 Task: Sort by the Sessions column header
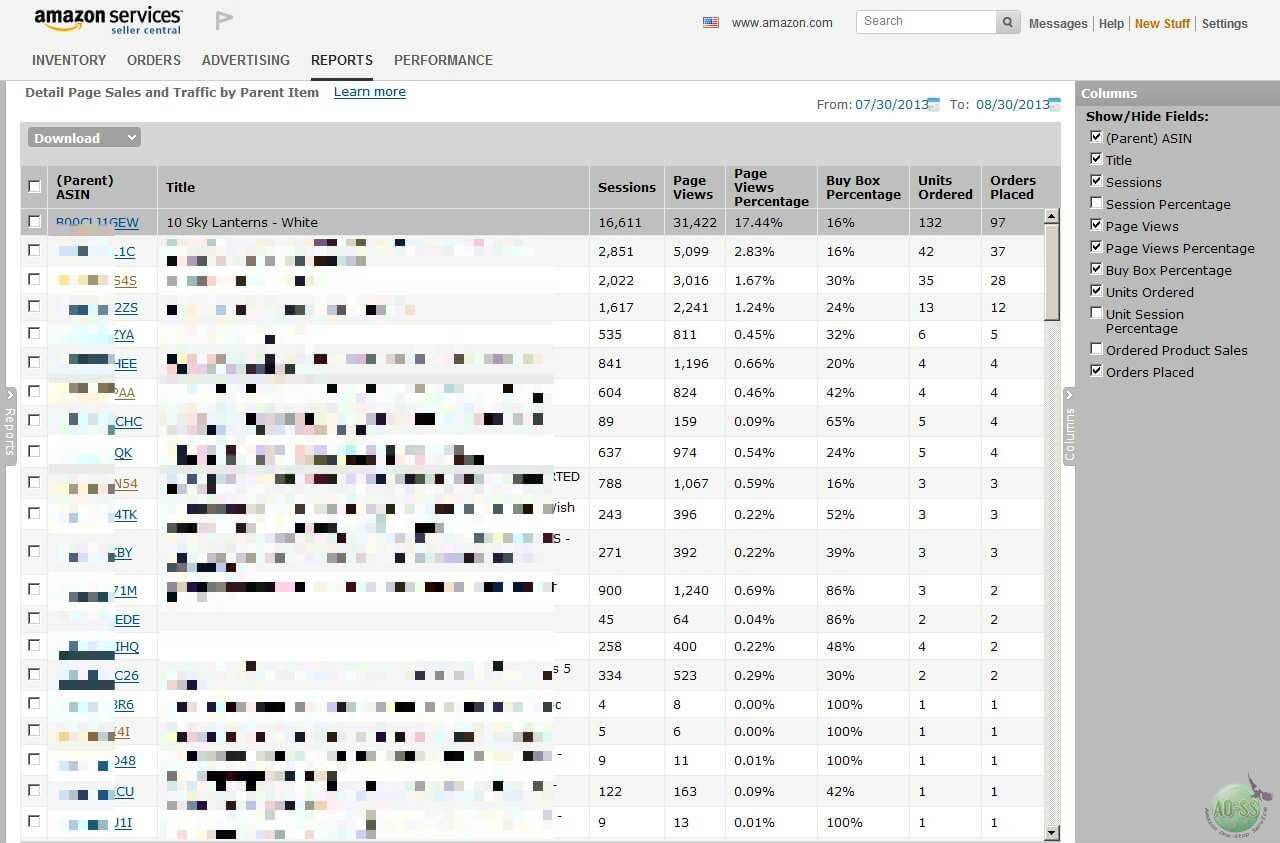point(627,187)
